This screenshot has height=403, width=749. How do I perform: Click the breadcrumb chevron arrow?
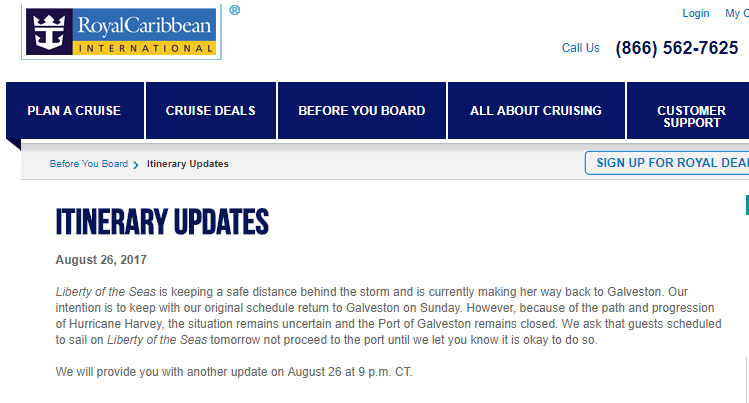click(x=136, y=165)
